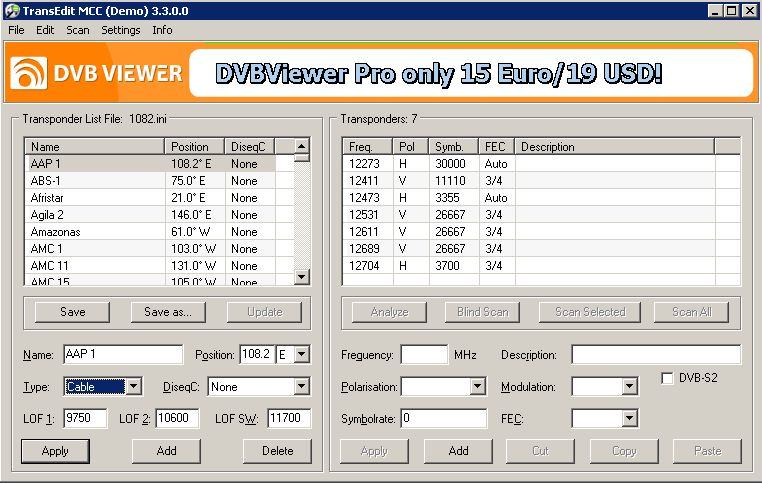Click the disabled Update button

[264, 312]
